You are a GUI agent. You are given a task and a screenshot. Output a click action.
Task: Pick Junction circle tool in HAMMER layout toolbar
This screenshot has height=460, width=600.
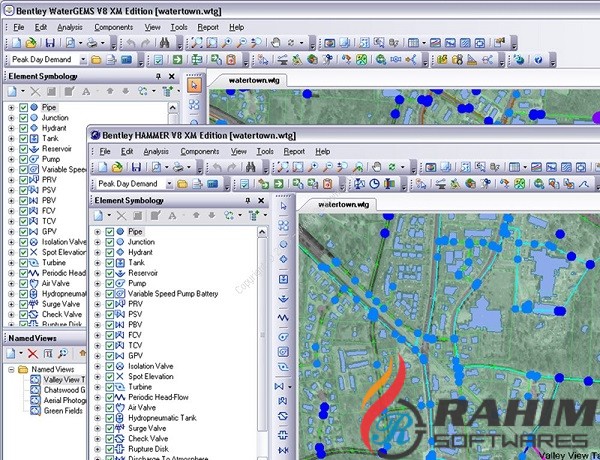point(284,244)
